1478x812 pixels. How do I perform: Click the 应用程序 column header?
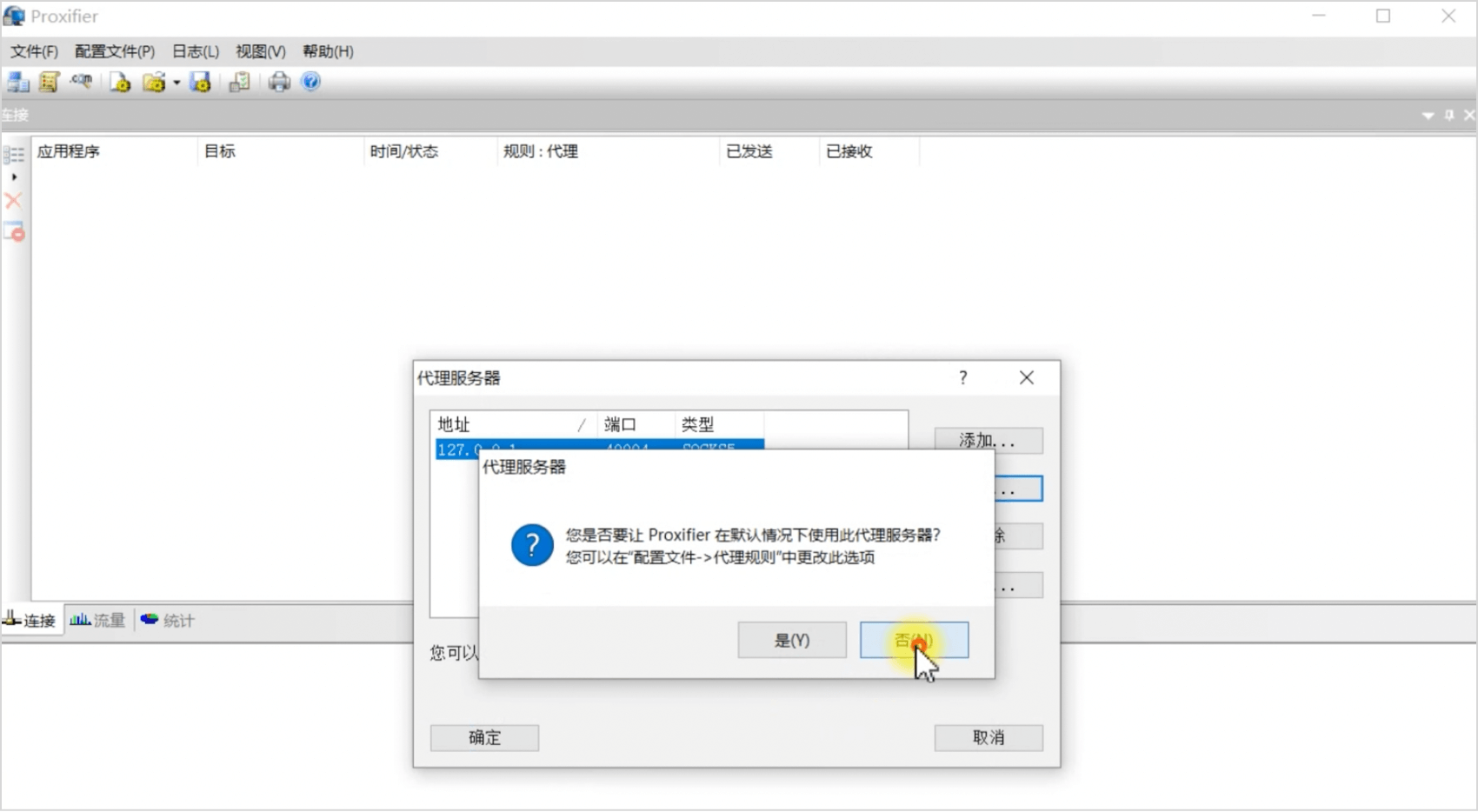pyautogui.click(x=115, y=151)
